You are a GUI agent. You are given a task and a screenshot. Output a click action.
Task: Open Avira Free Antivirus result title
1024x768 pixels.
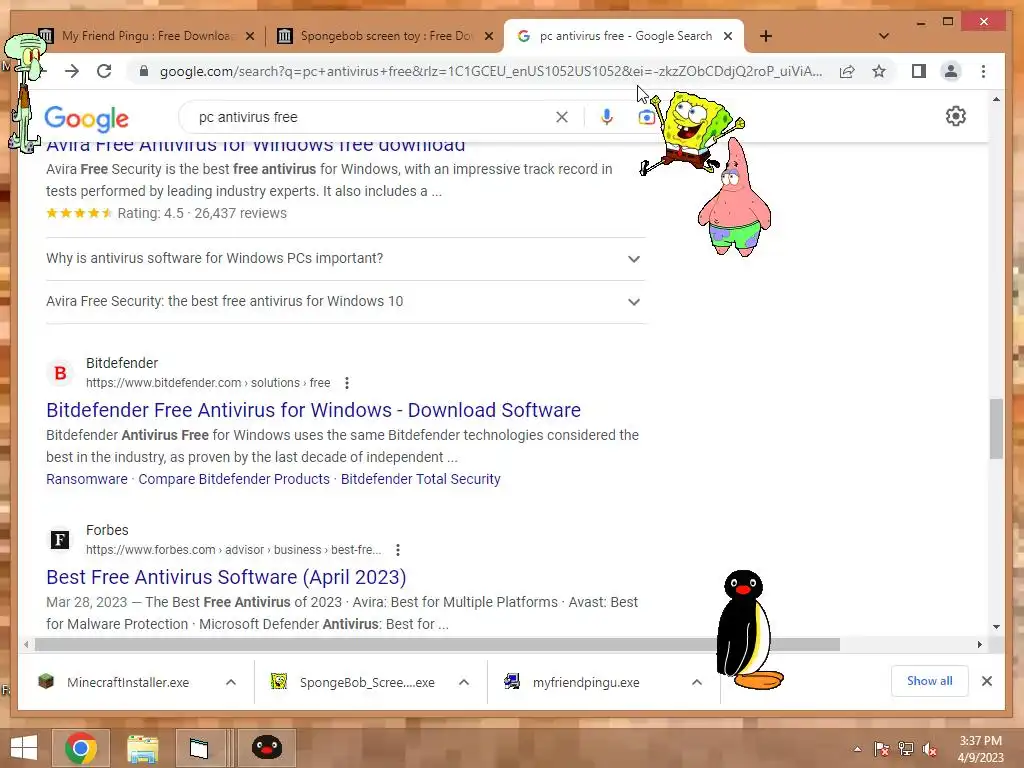pyautogui.click(x=255, y=145)
